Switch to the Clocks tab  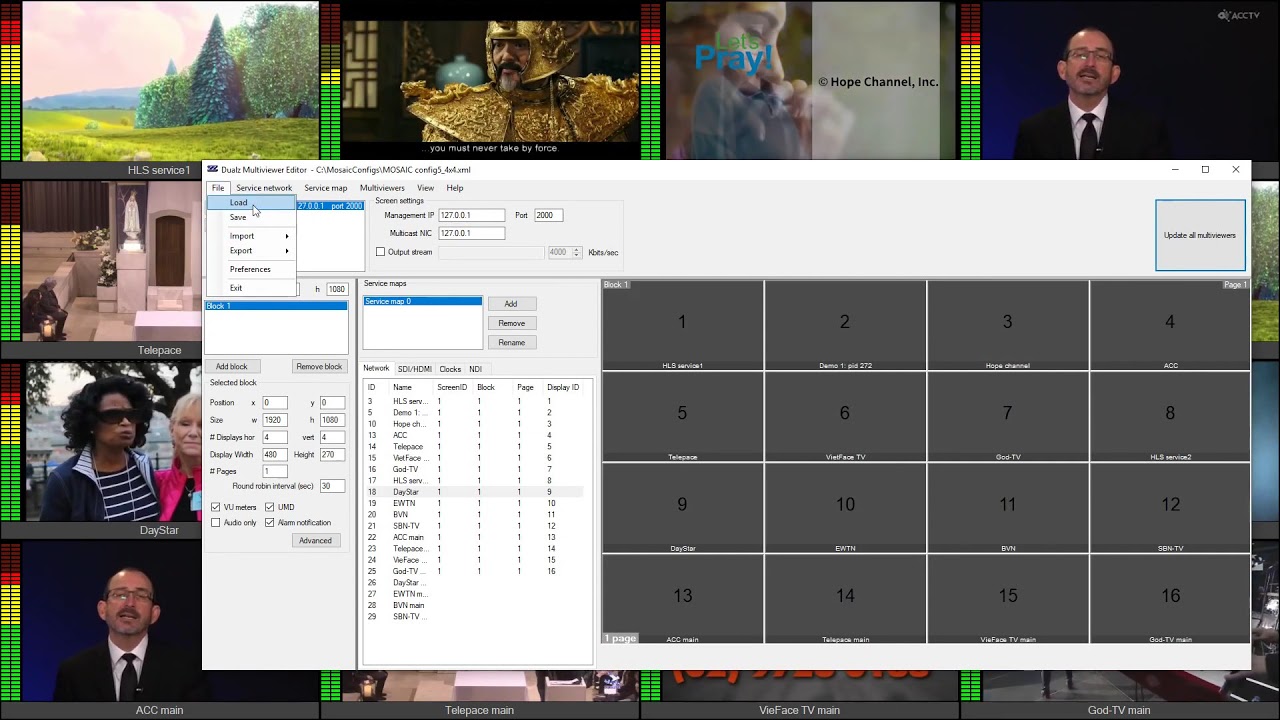pyautogui.click(x=450, y=369)
